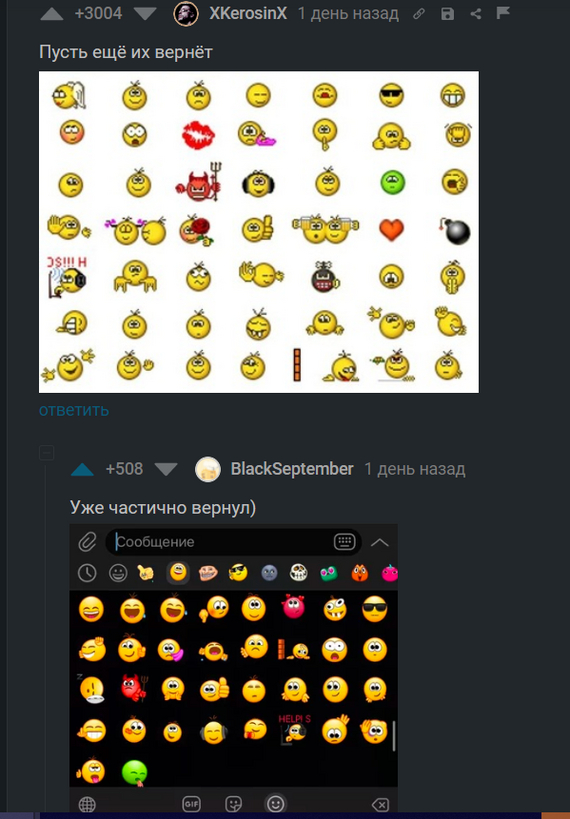Image resolution: width=570 pixels, height=819 pixels.
Task: Click BlackSeptember avatar picture
Action: (x=207, y=469)
